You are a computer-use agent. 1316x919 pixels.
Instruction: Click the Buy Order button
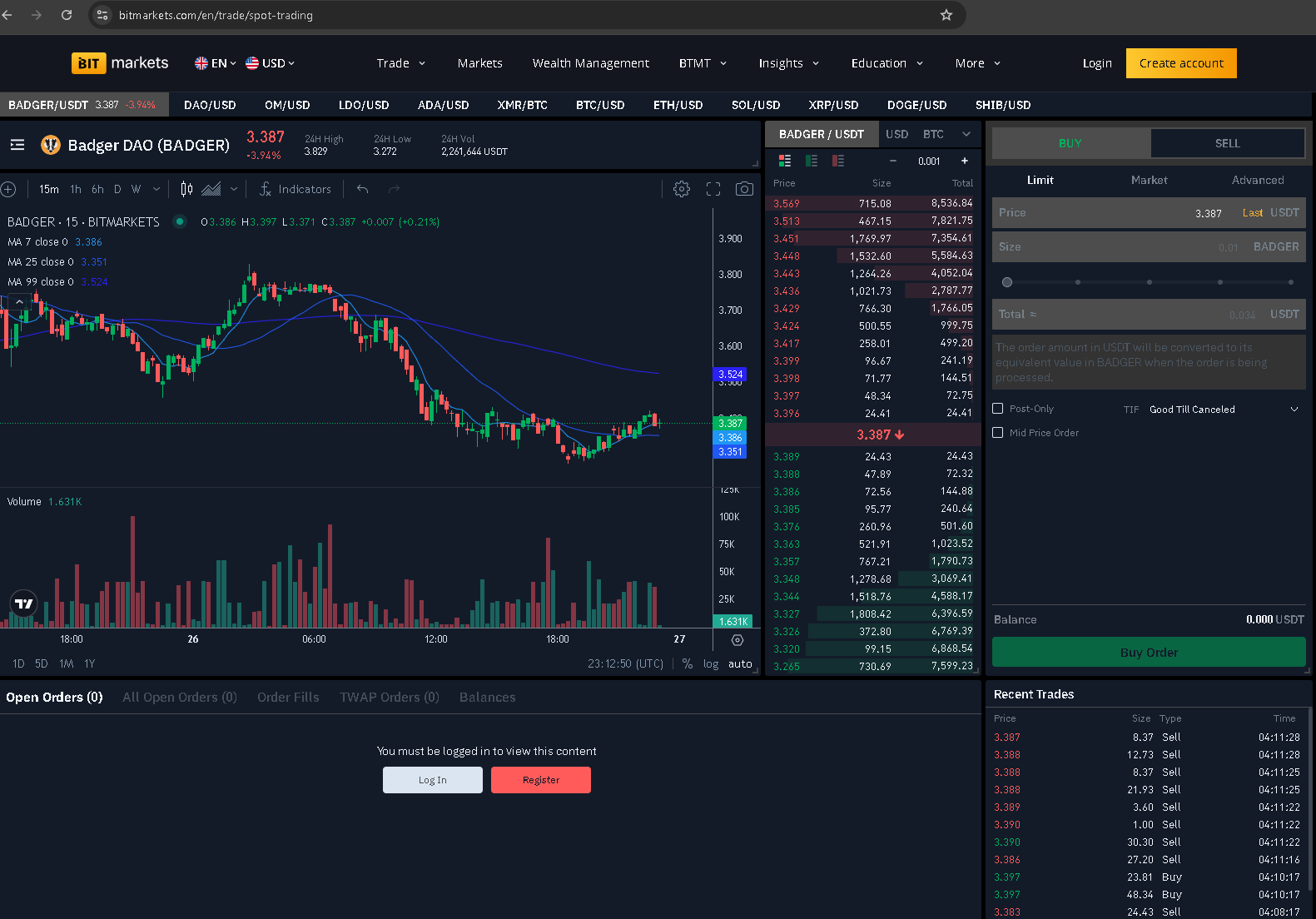(1149, 652)
